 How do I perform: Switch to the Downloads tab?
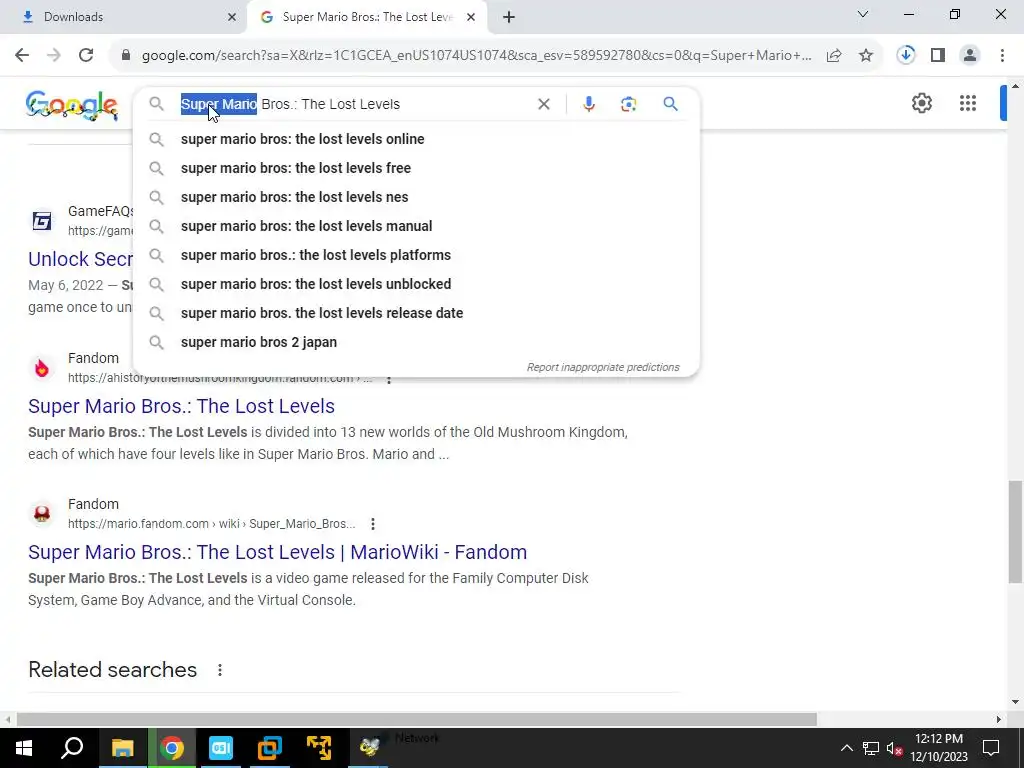tap(124, 17)
